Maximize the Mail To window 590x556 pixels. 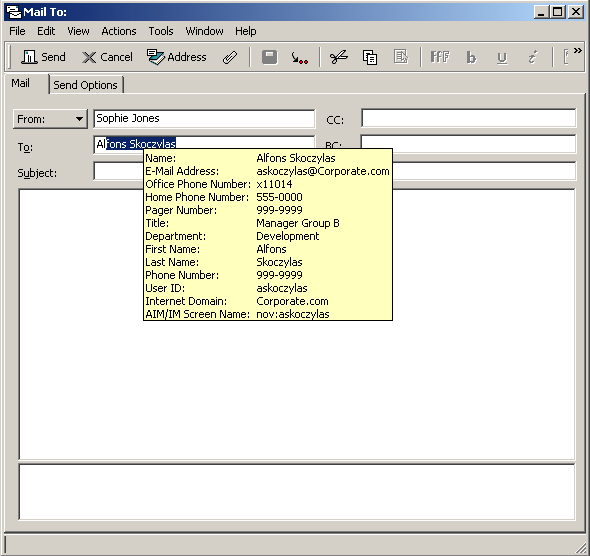(558, 12)
